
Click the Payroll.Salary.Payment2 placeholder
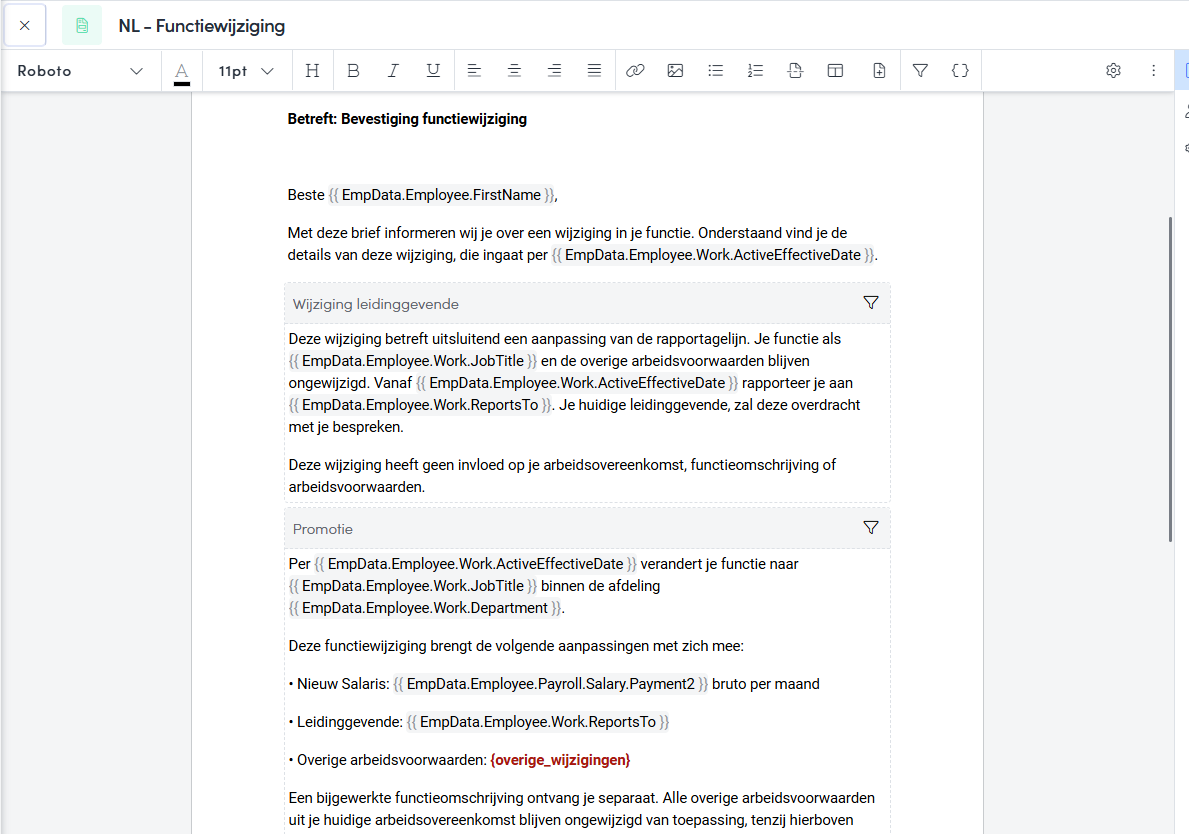551,684
